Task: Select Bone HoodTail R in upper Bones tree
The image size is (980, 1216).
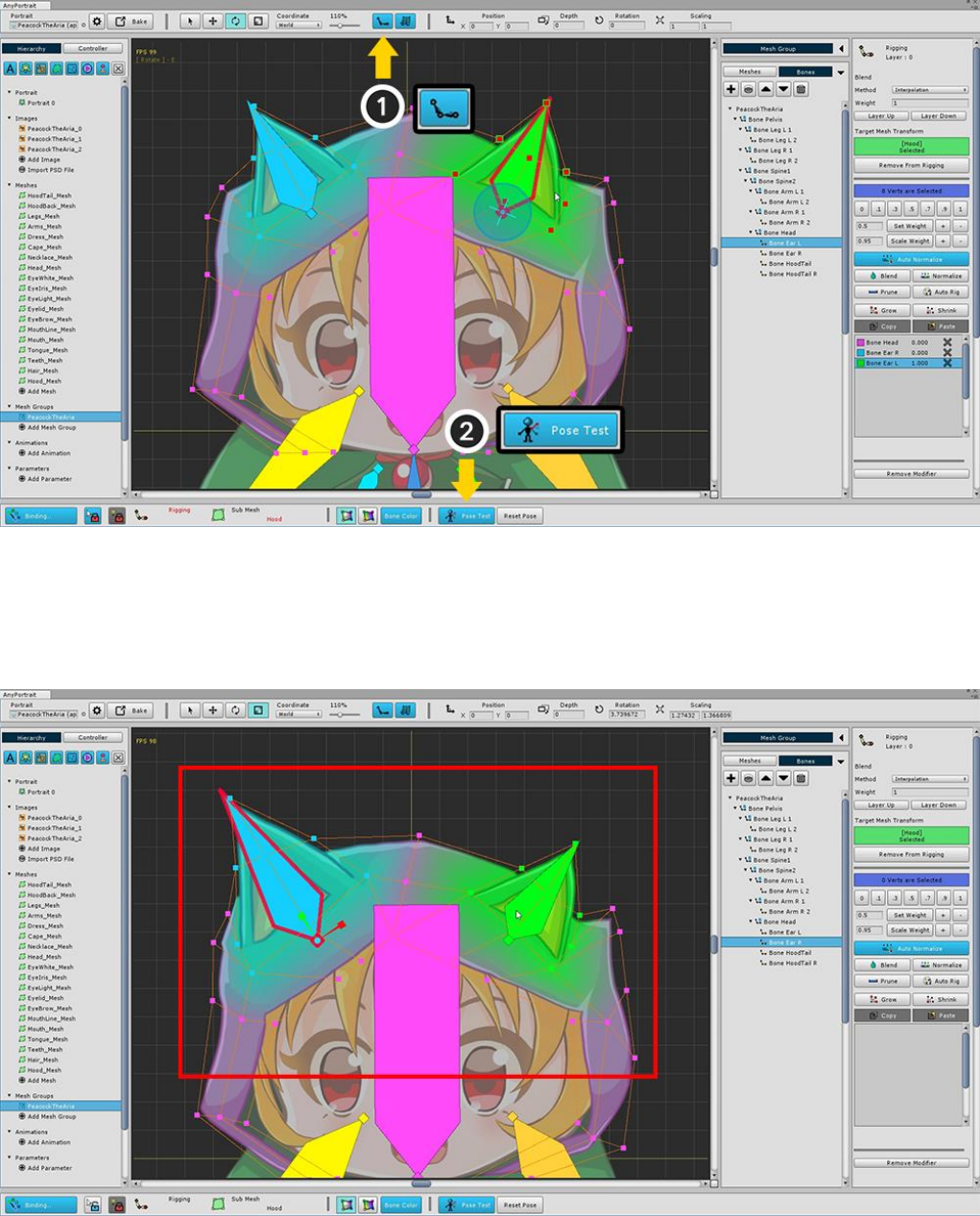Action: [x=792, y=274]
